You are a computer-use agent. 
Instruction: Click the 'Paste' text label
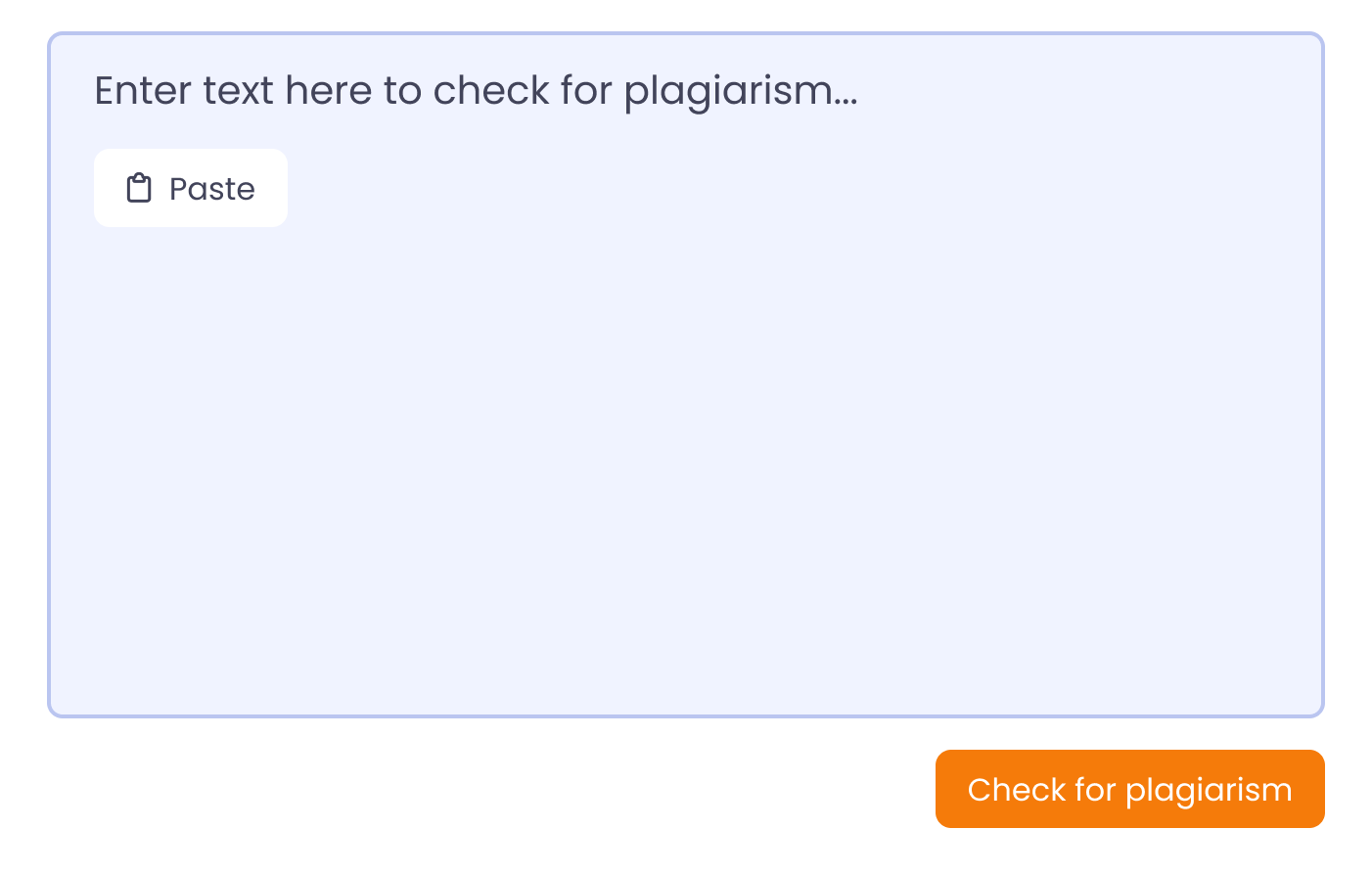pos(211,189)
